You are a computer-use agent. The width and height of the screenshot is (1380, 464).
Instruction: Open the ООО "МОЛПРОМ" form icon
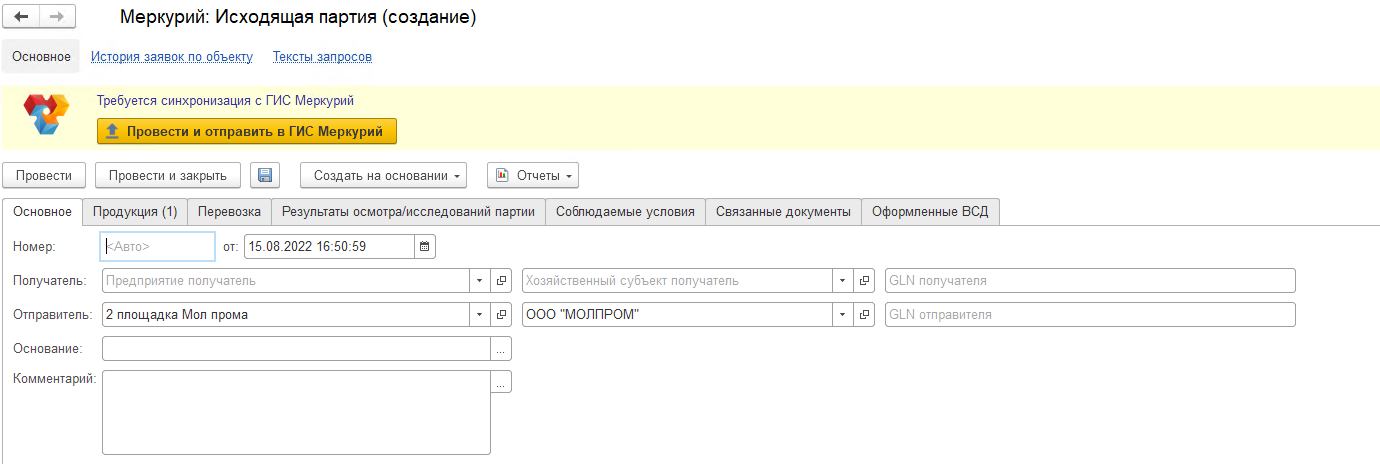click(865, 315)
